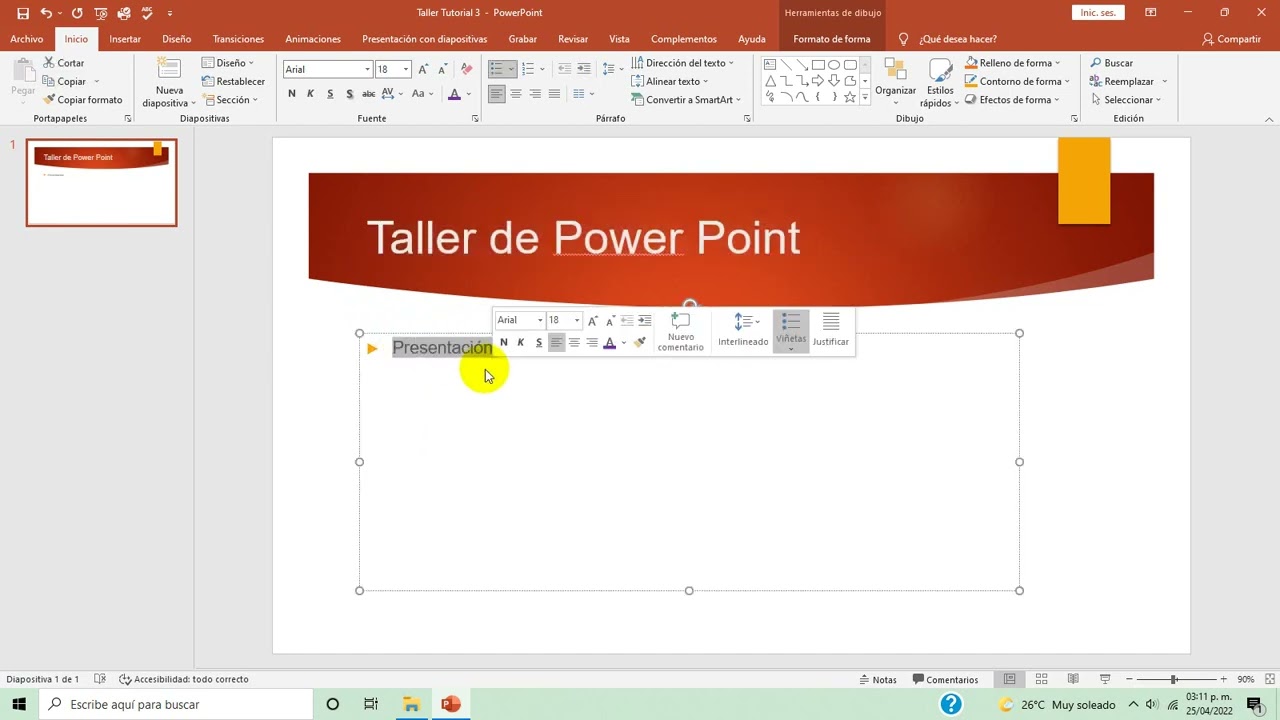Viewport: 1280px width, 720px height.
Task: Select slide 1 thumbnail
Action: point(101,183)
